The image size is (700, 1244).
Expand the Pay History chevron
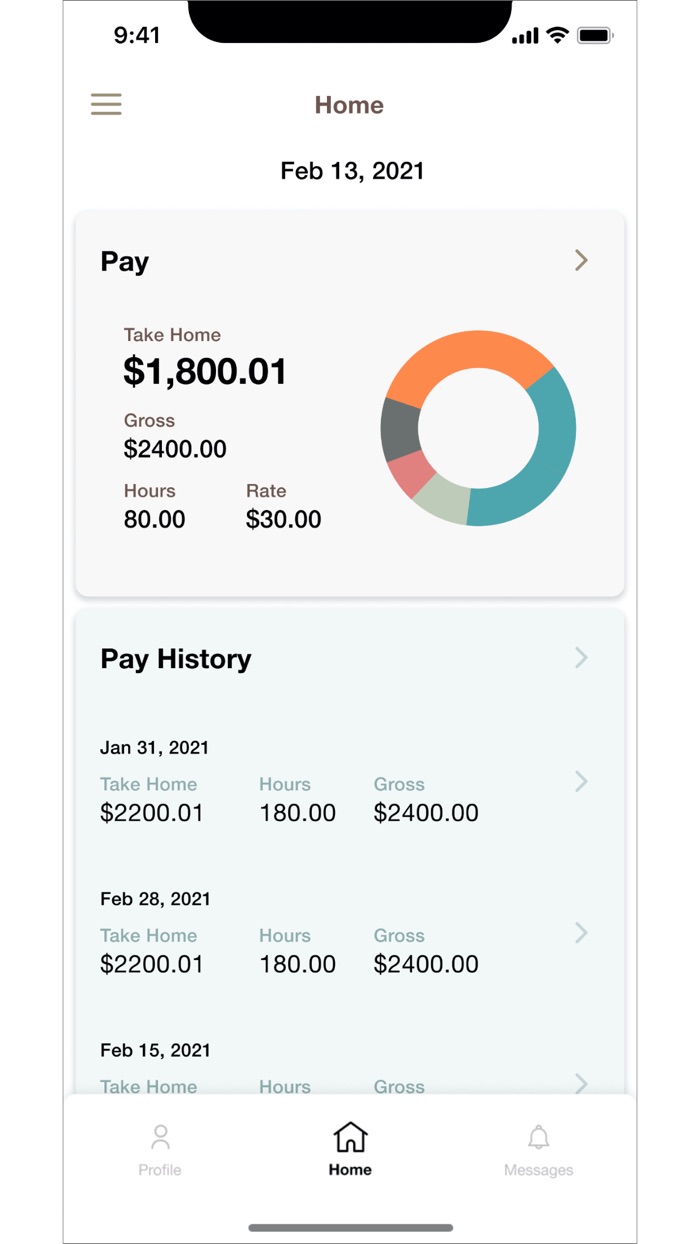click(x=581, y=658)
